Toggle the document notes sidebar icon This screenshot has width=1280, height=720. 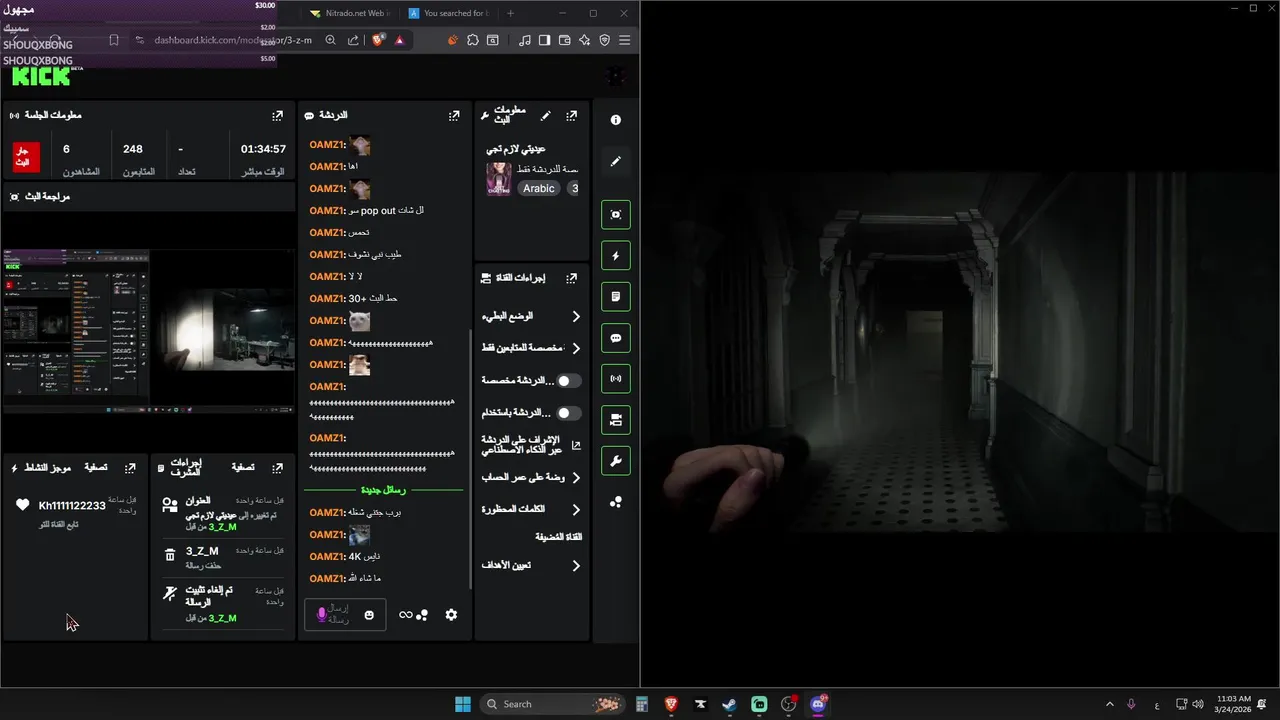click(616, 296)
